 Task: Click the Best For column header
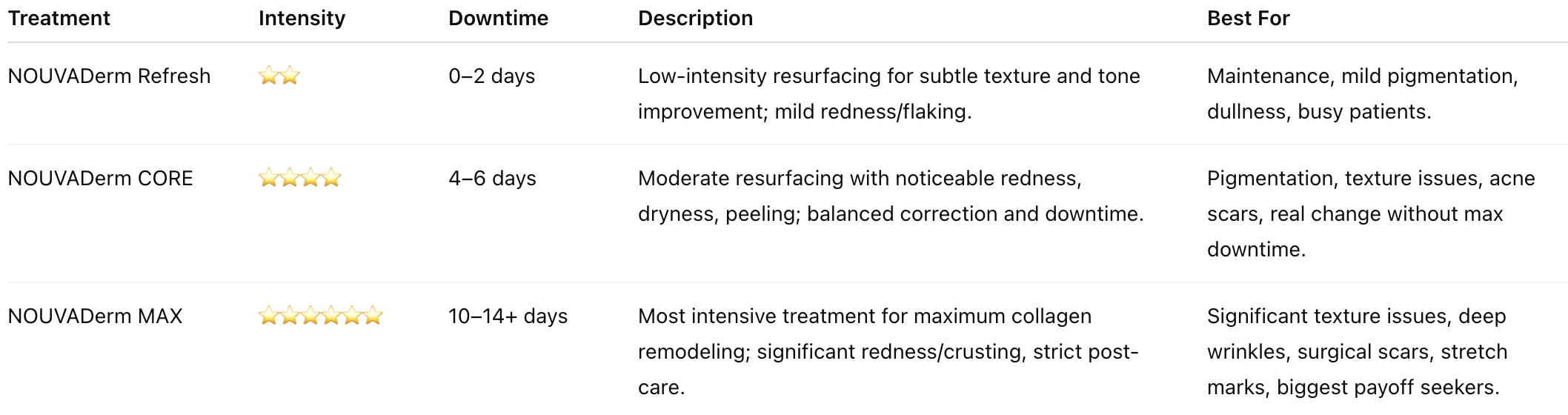coord(1248,19)
